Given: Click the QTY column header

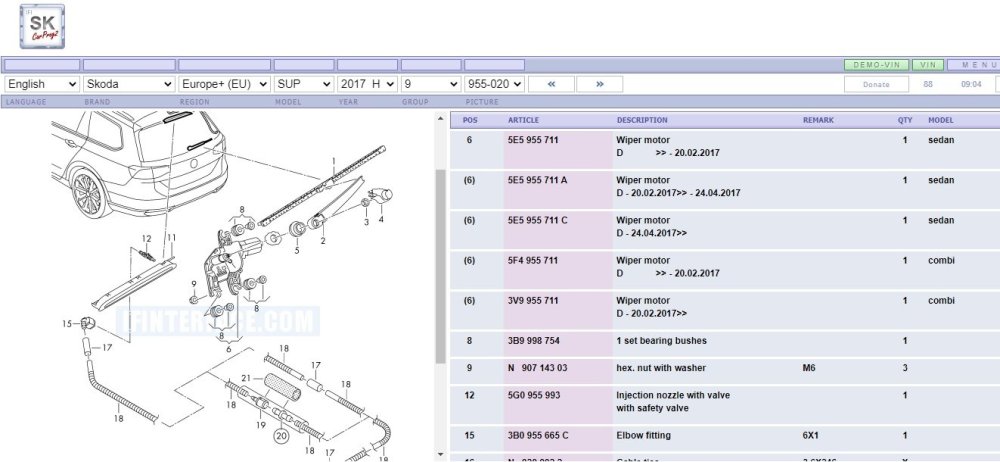Looking at the screenshot, I should 905,120.
